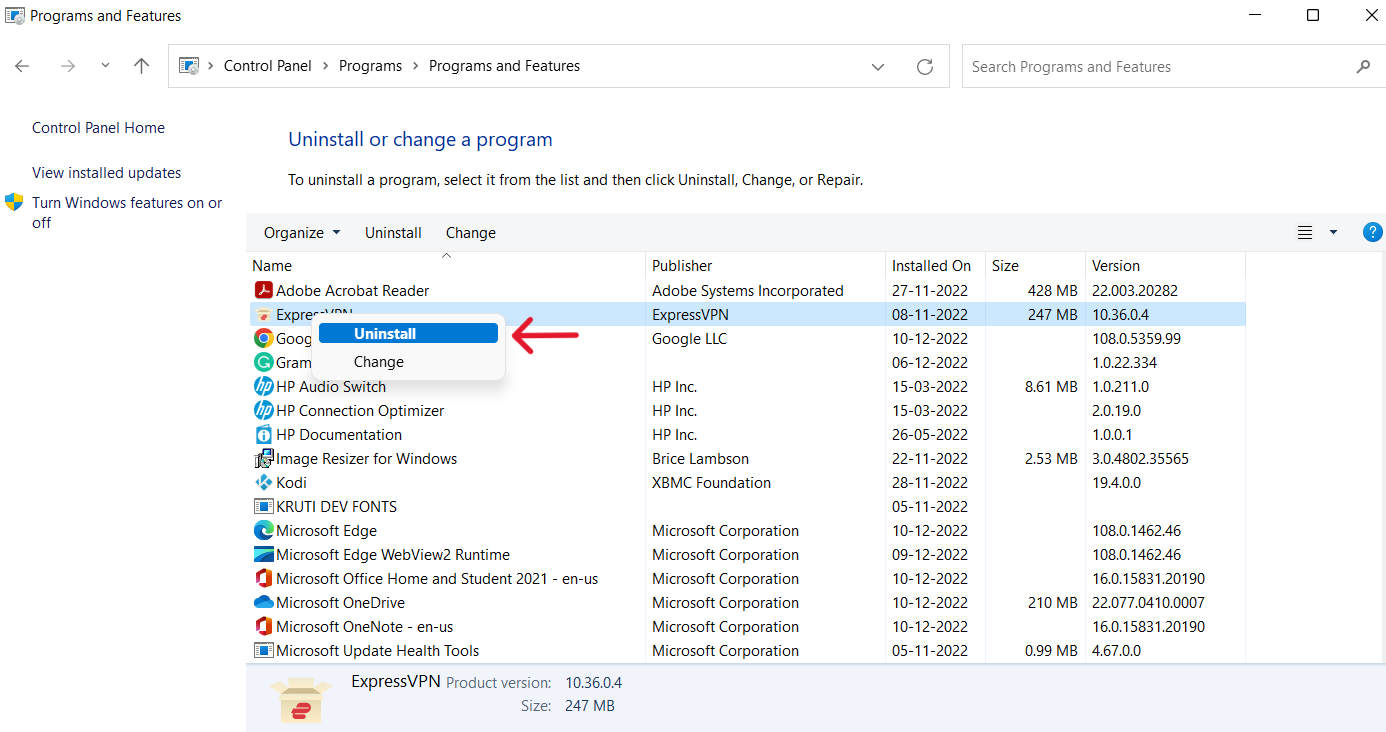Click the KRUTI DEV FONTS icon
This screenshot has height=732, width=1386.
[x=263, y=507]
